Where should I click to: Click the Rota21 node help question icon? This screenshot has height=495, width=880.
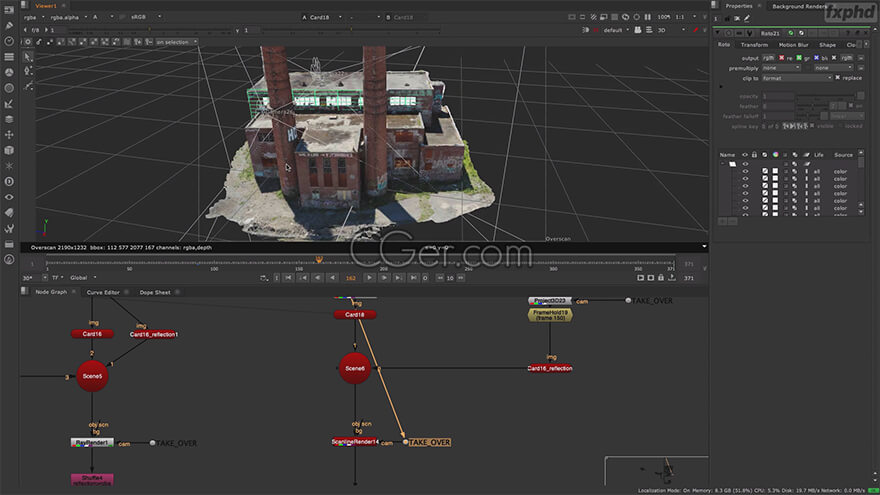click(x=847, y=33)
